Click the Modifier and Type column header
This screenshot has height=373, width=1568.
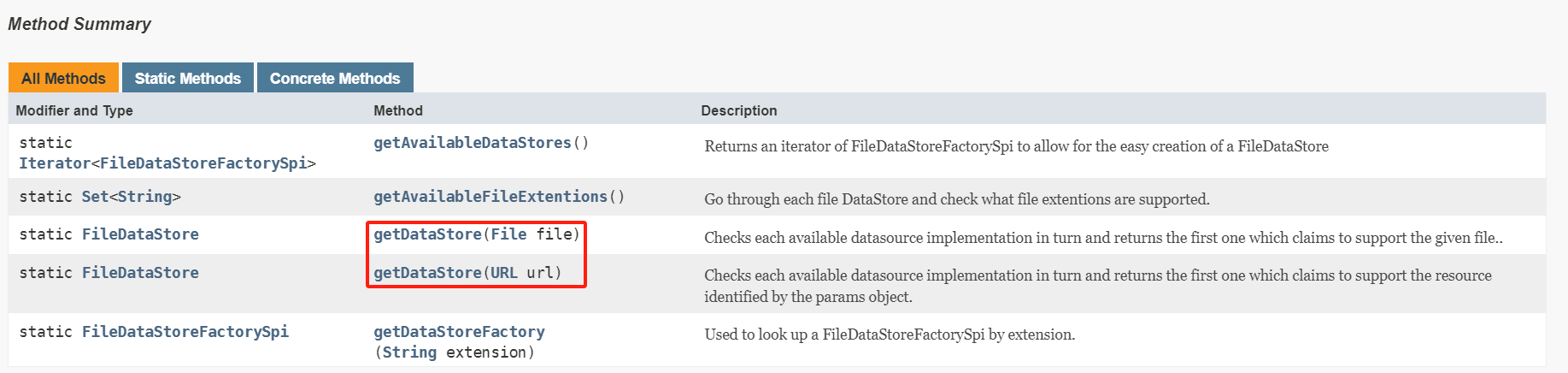(74, 110)
